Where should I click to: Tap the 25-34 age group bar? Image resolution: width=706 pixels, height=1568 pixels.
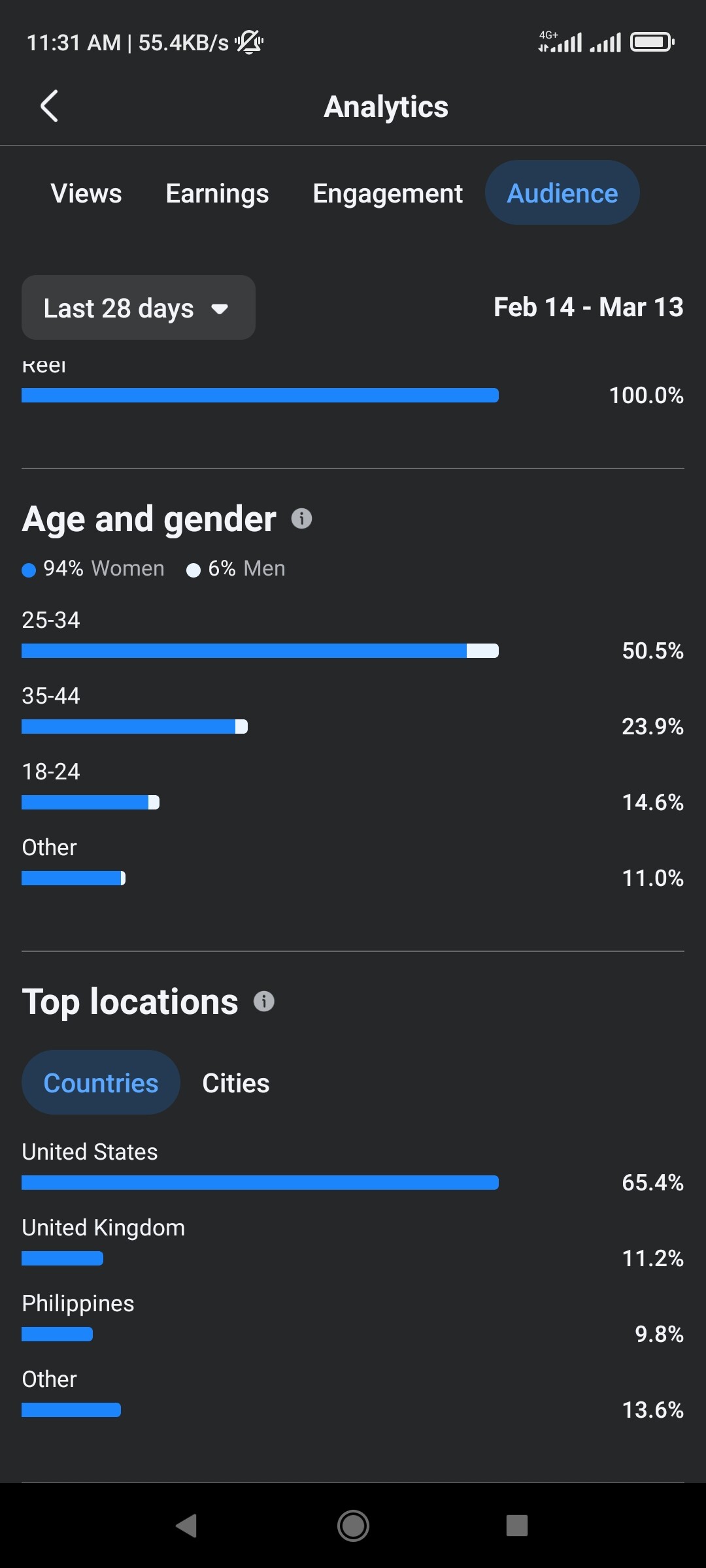[260, 651]
